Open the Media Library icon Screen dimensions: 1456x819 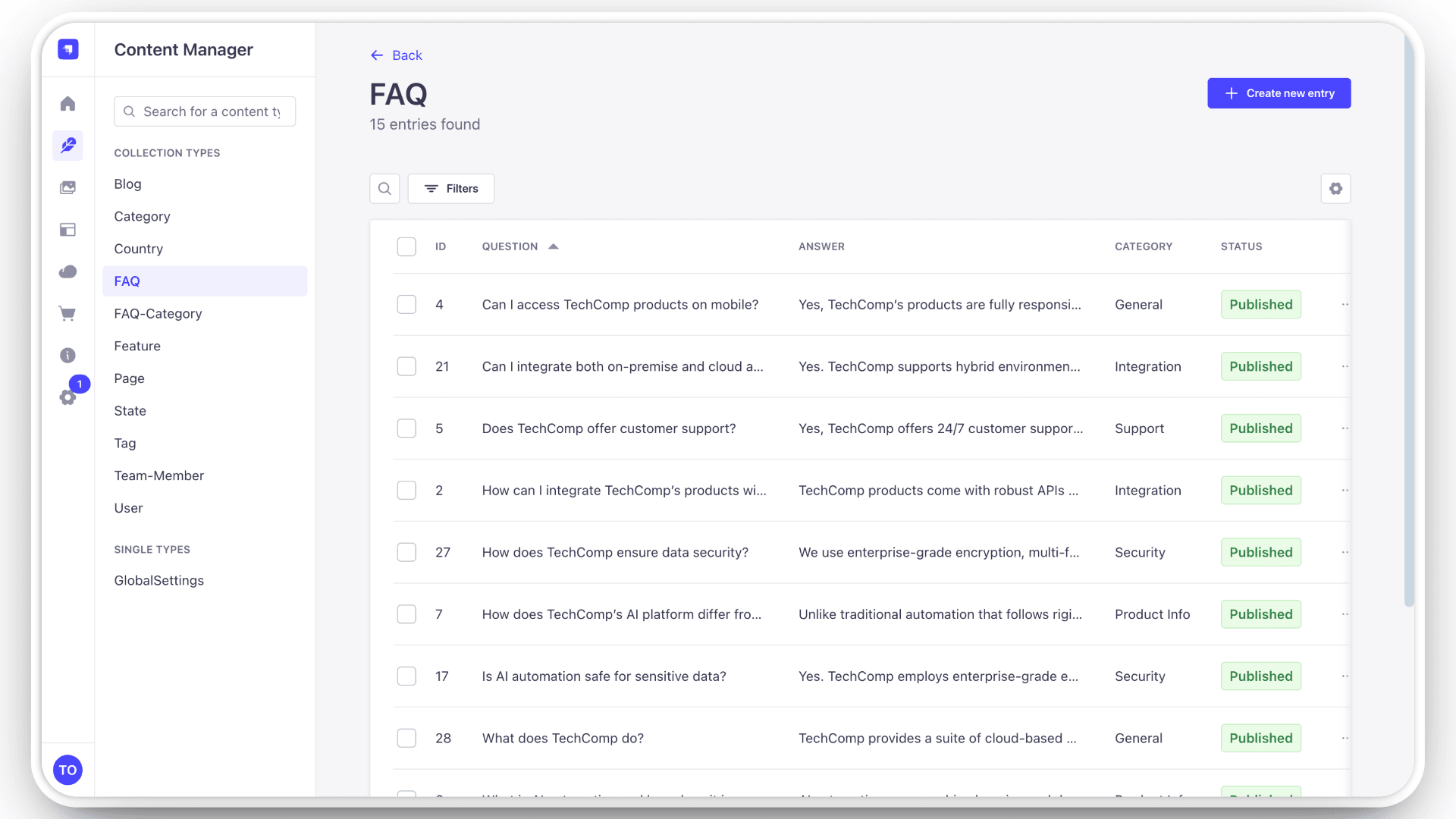tap(68, 187)
